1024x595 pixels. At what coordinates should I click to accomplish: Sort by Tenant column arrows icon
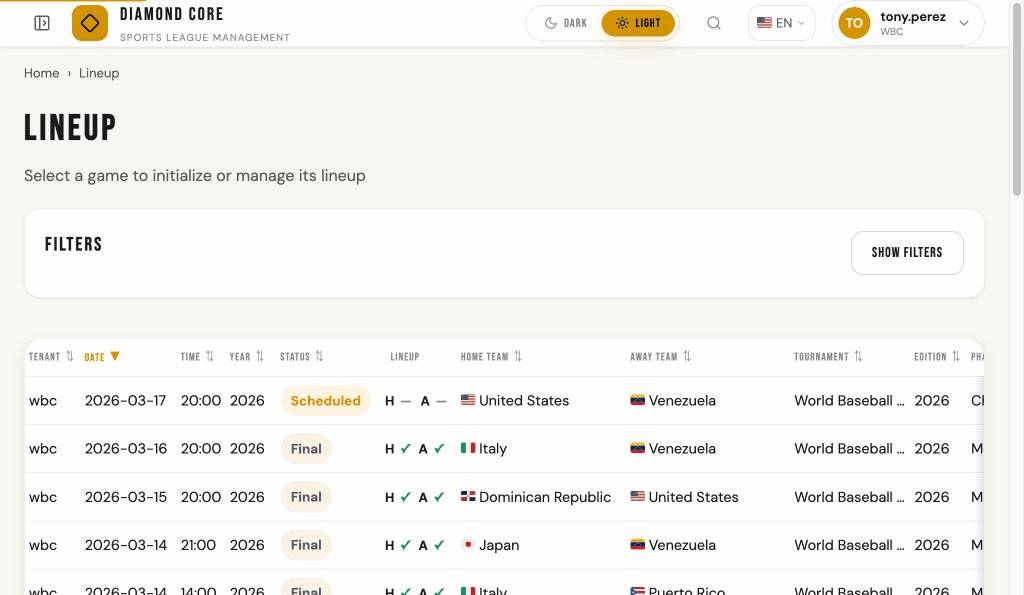click(x=70, y=357)
